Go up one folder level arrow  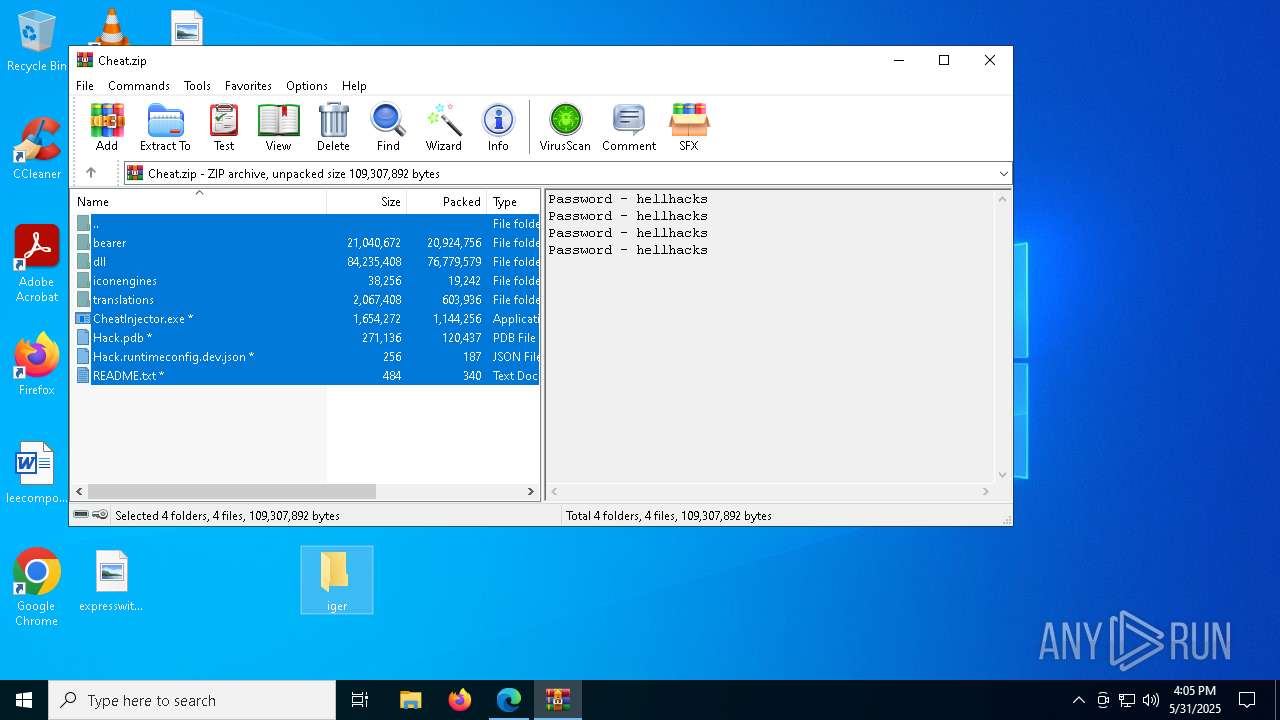(x=91, y=173)
